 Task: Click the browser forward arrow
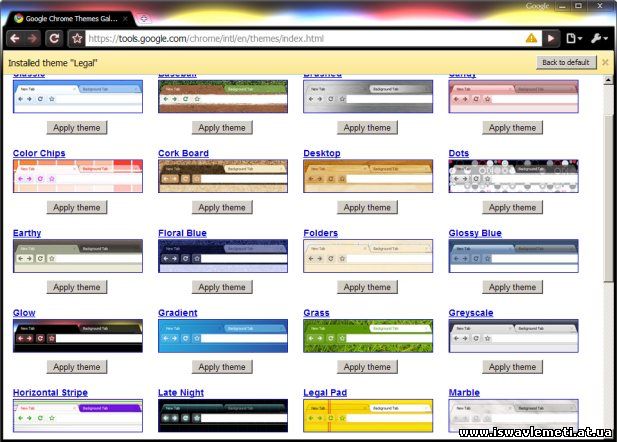pyautogui.click(x=33, y=39)
